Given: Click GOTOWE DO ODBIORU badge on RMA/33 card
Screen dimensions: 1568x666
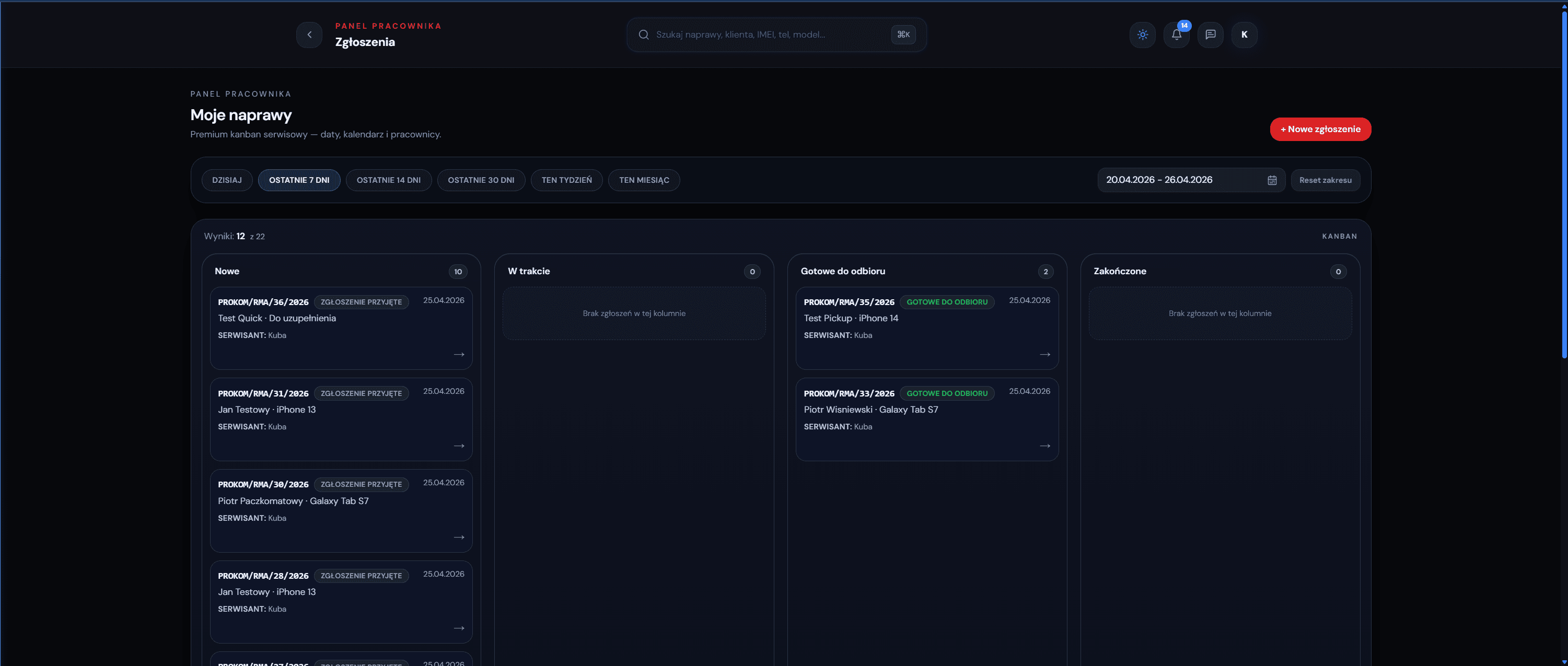Looking at the screenshot, I should pyautogui.click(x=947, y=393).
